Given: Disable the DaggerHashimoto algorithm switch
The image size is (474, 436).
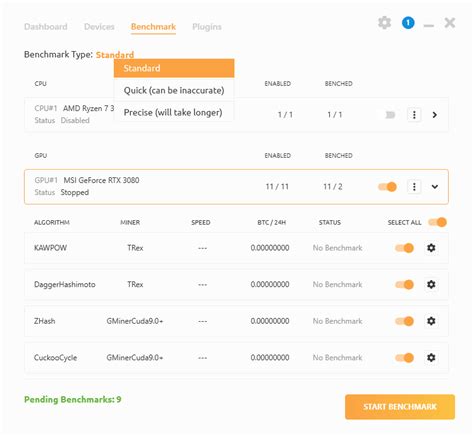Looking at the screenshot, I should (404, 284).
